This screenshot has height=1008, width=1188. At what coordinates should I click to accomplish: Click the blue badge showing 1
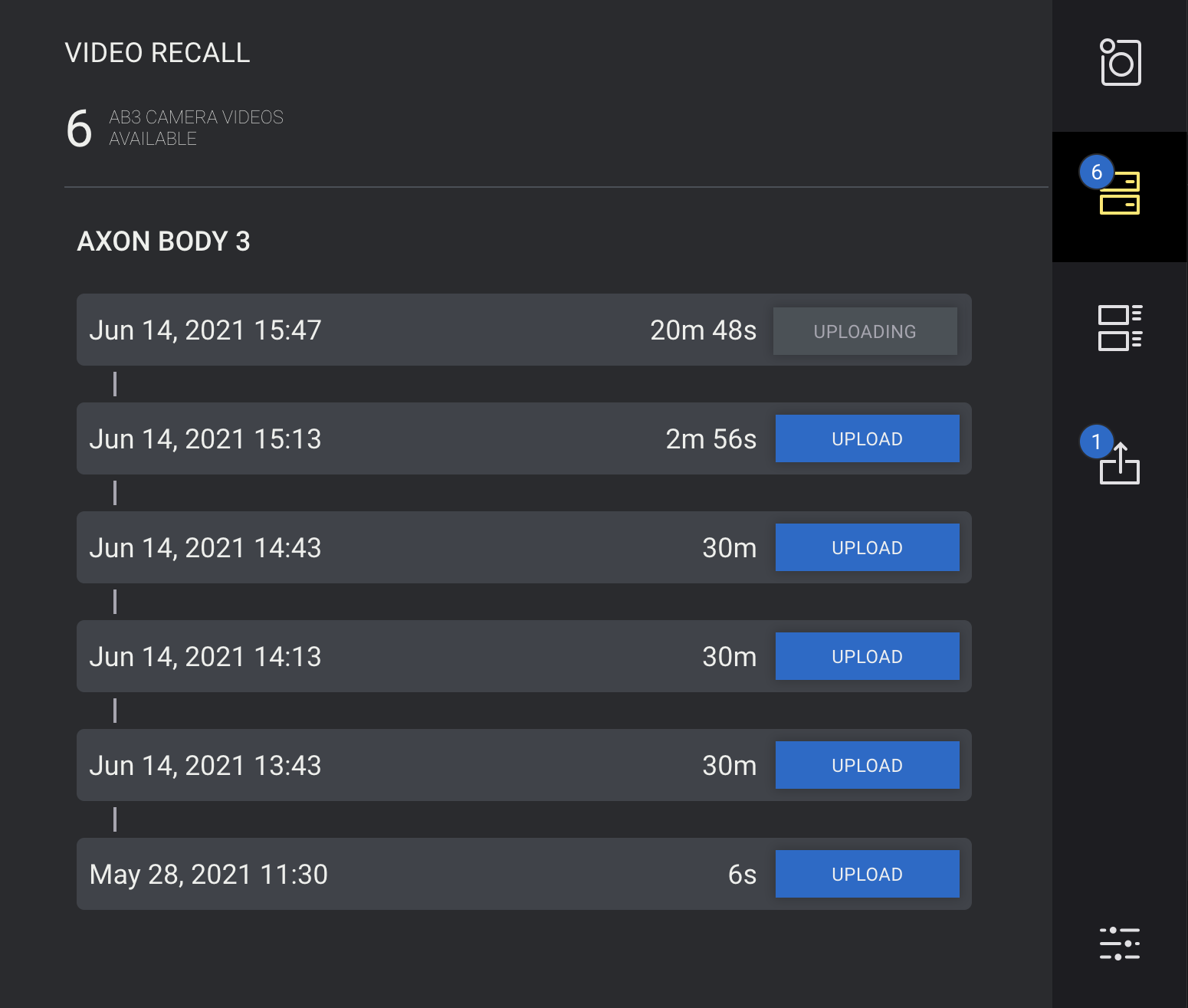[1096, 442]
